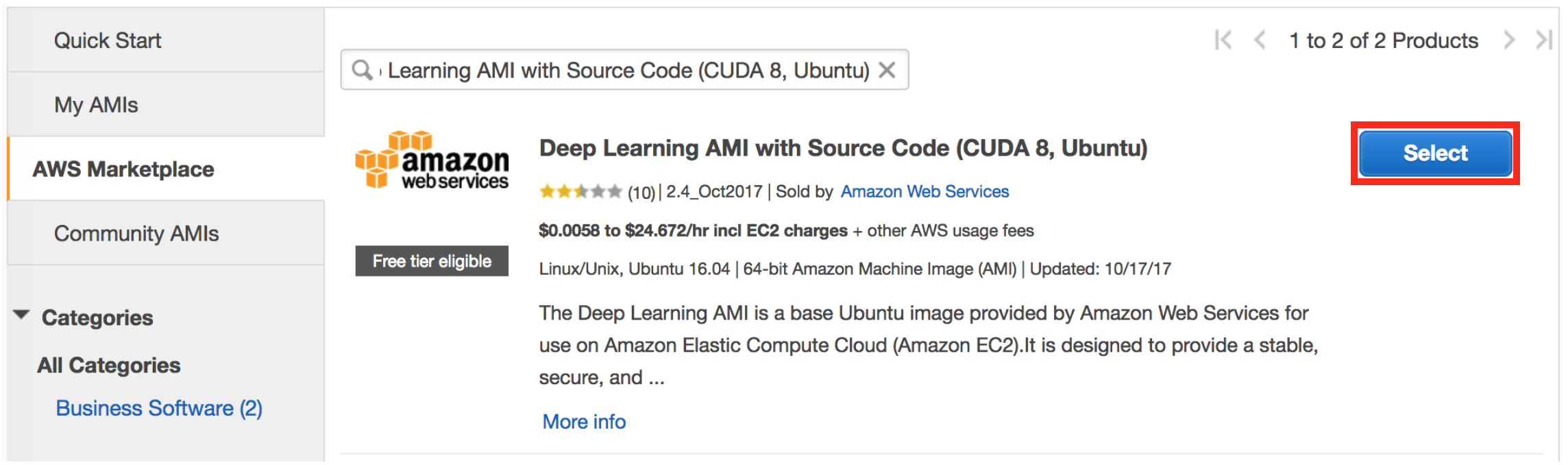Viewport: 1568px width, 465px height.
Task: Filter by Business Software (2) category
Action: pyautogui.click(x=159, y=408)
